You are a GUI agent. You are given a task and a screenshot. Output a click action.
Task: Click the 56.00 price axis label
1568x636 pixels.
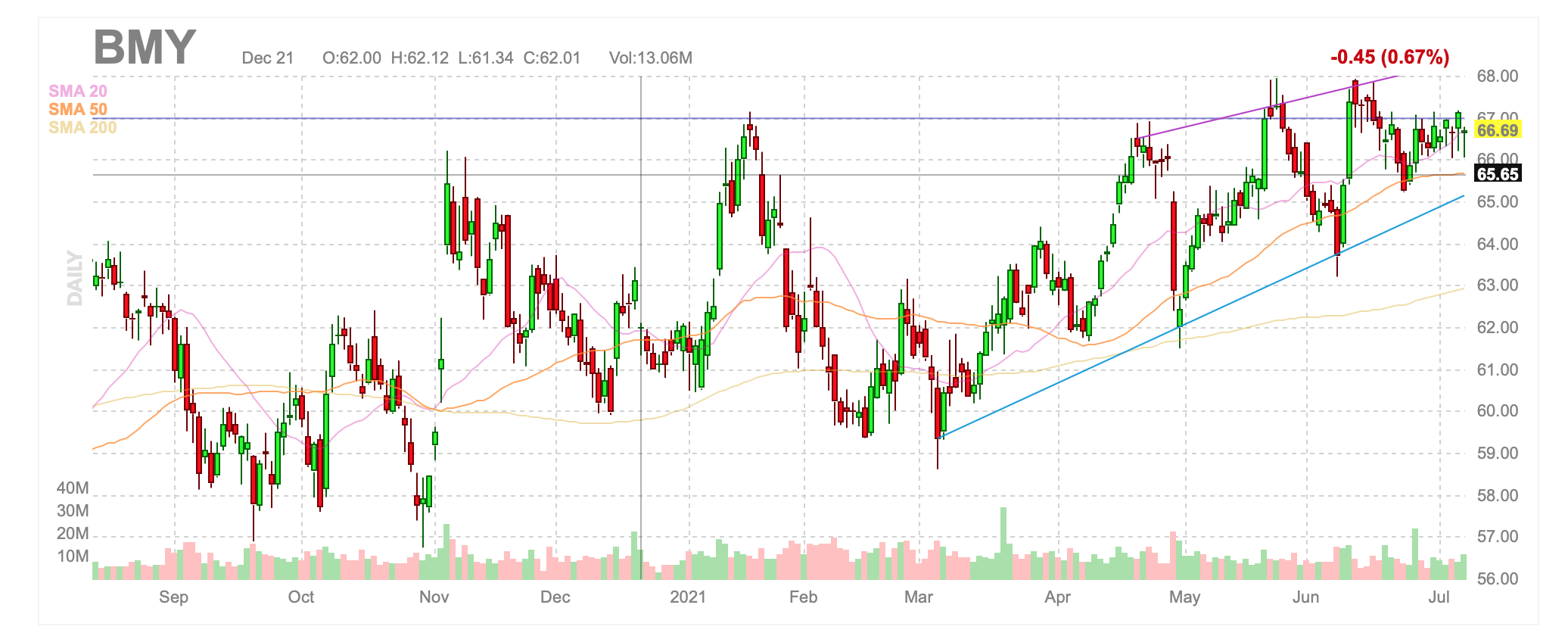1498,579
